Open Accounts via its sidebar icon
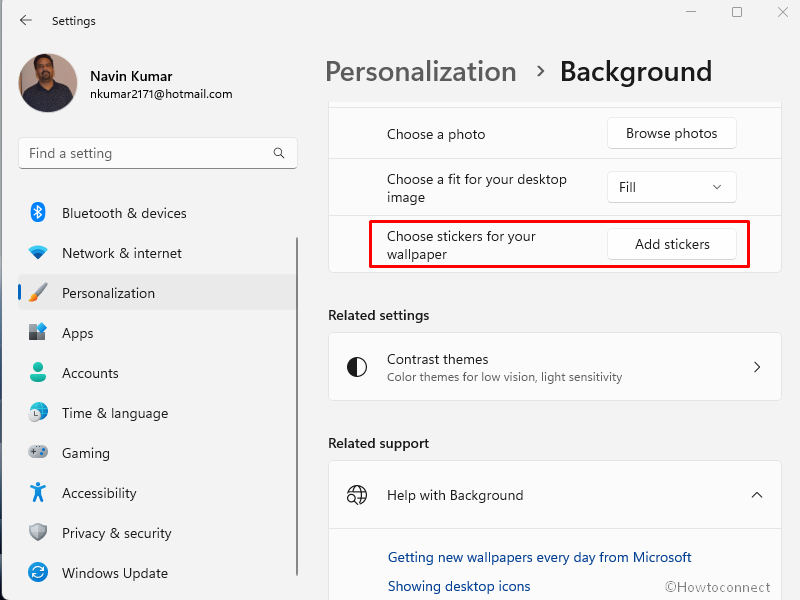Screen dimensions: 800x600 38,373
